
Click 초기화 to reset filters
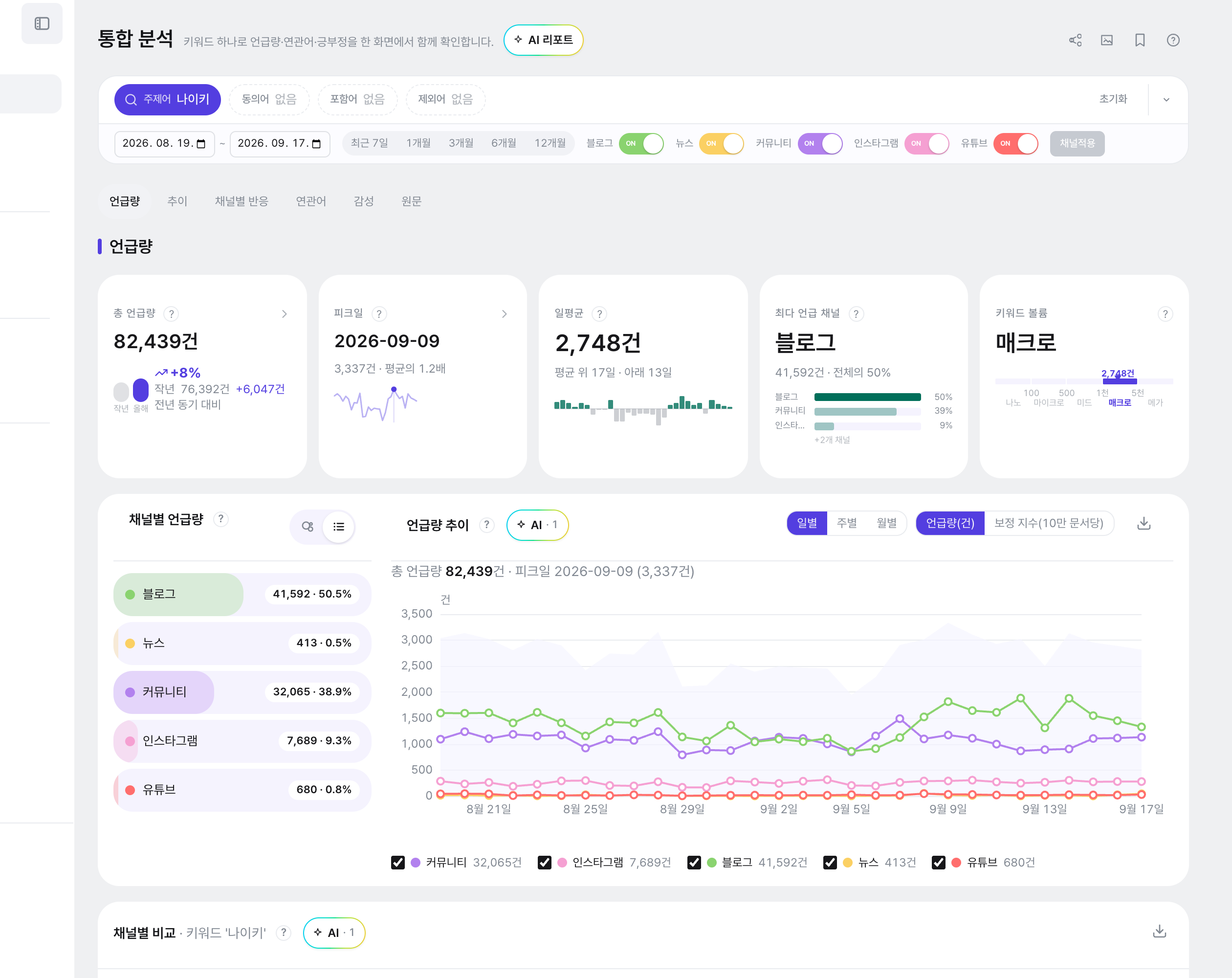coord(1113,99)
